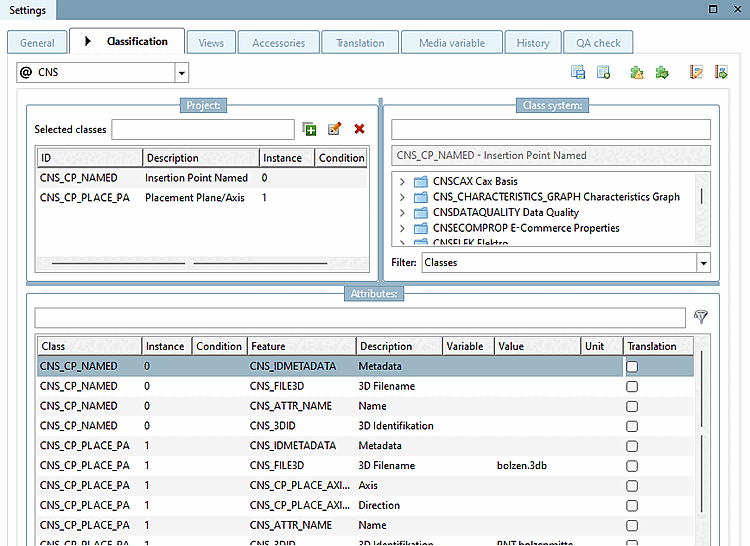
Task: Delete the selected class with red X
Action: pyautogui.click(x=359, y=129)
